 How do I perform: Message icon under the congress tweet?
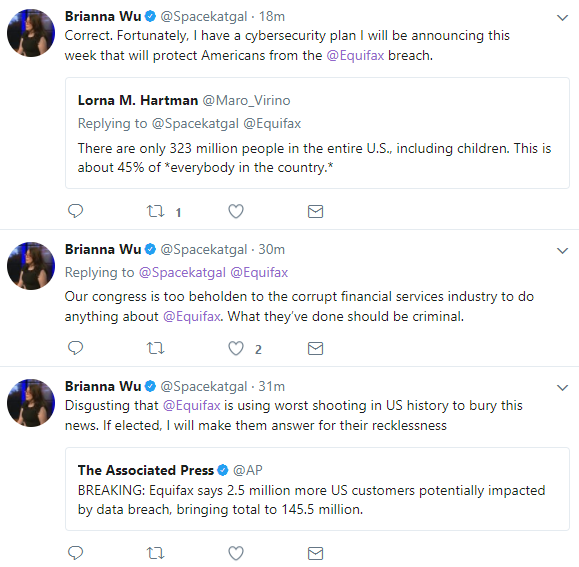click(315, 348)
